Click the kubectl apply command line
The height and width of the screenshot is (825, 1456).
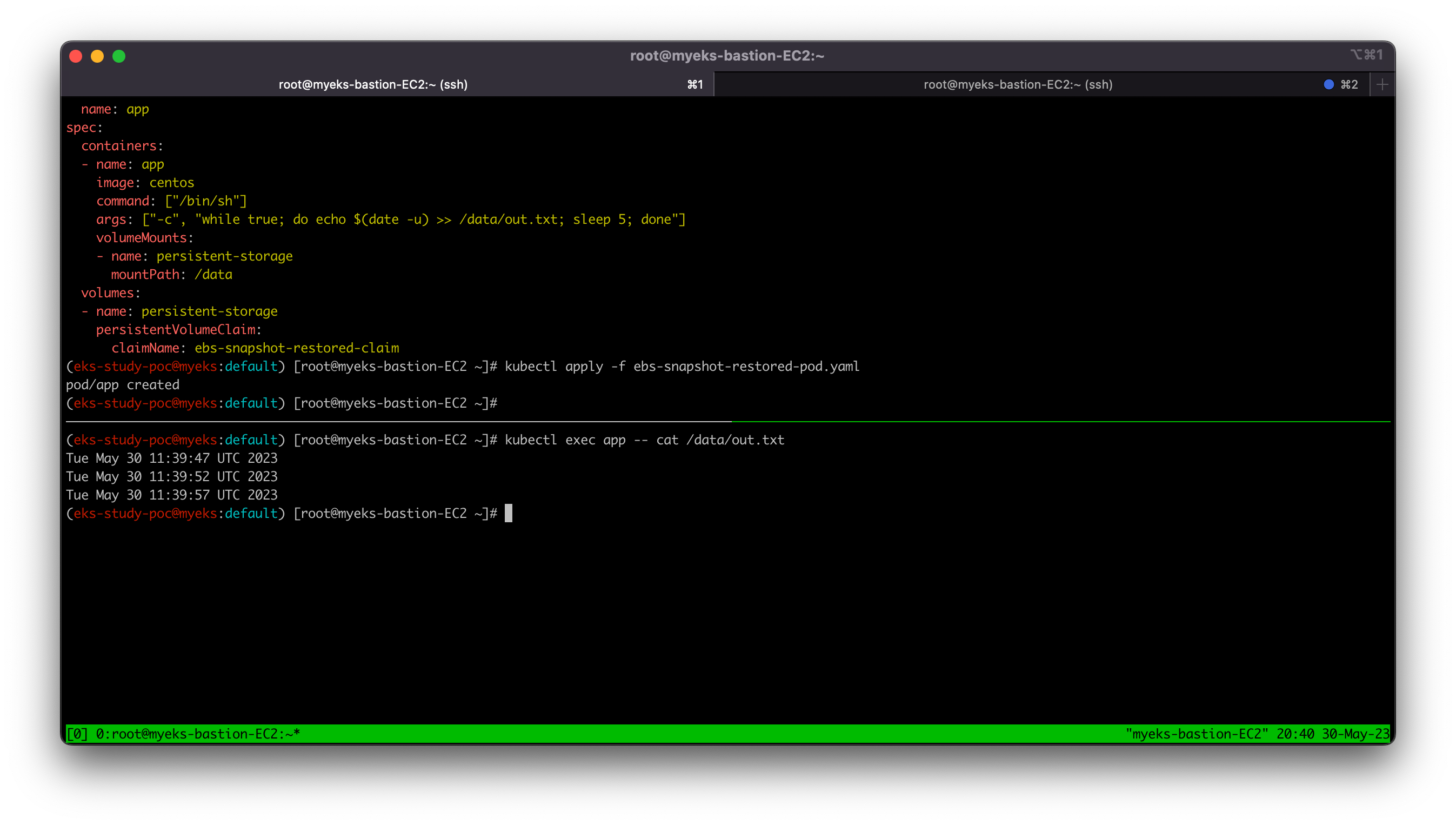(682, 367)
